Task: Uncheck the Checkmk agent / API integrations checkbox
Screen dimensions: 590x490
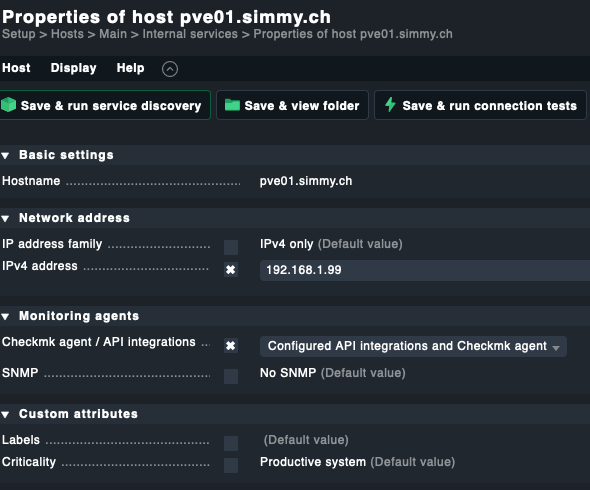Action: point(231,345)
